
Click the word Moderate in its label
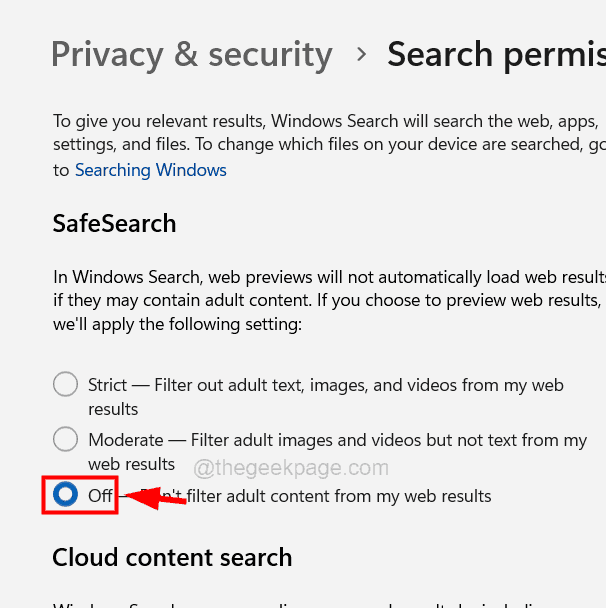(125, 440)
